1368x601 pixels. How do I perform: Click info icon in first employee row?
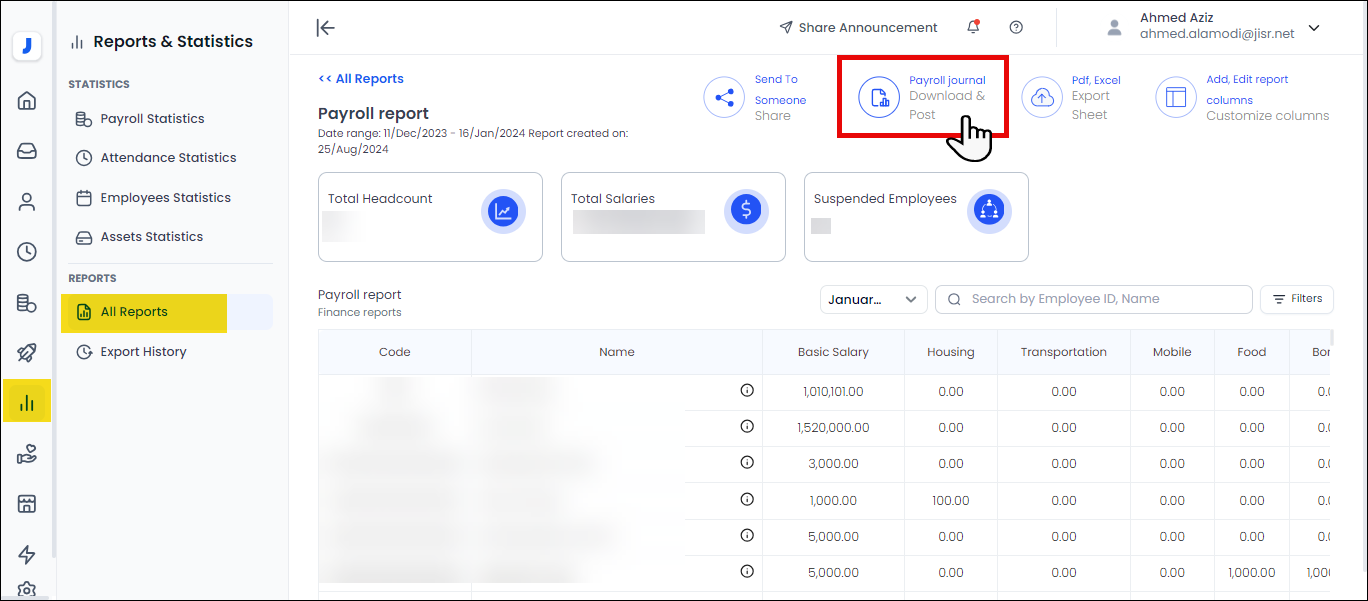[746, 391]
